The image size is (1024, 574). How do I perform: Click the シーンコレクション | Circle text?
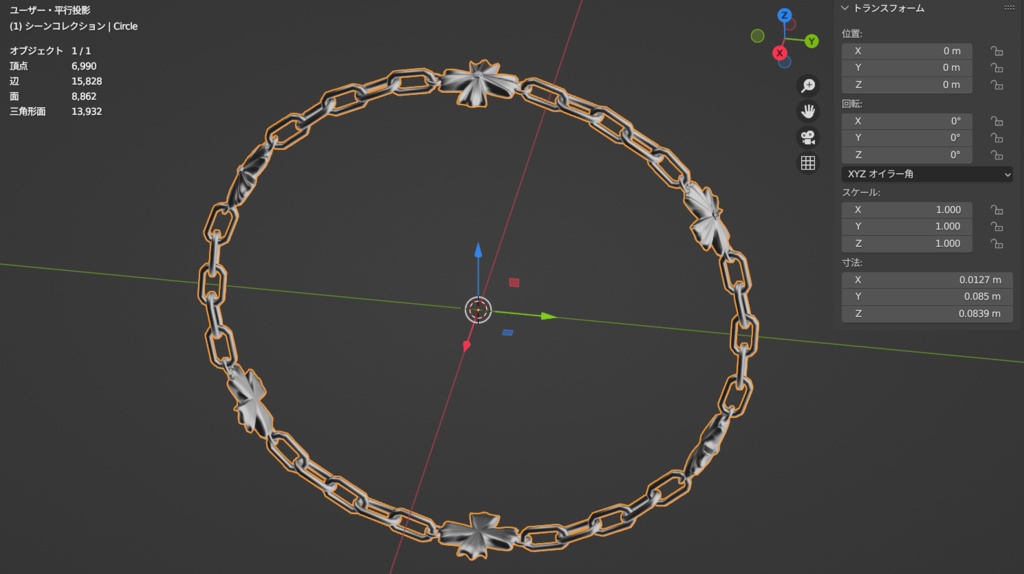(x=81, y=26)
